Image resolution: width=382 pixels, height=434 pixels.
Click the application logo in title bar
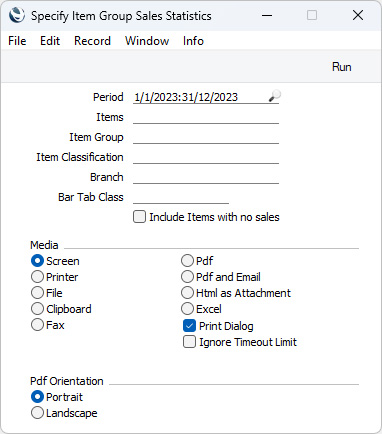[17, 15]
